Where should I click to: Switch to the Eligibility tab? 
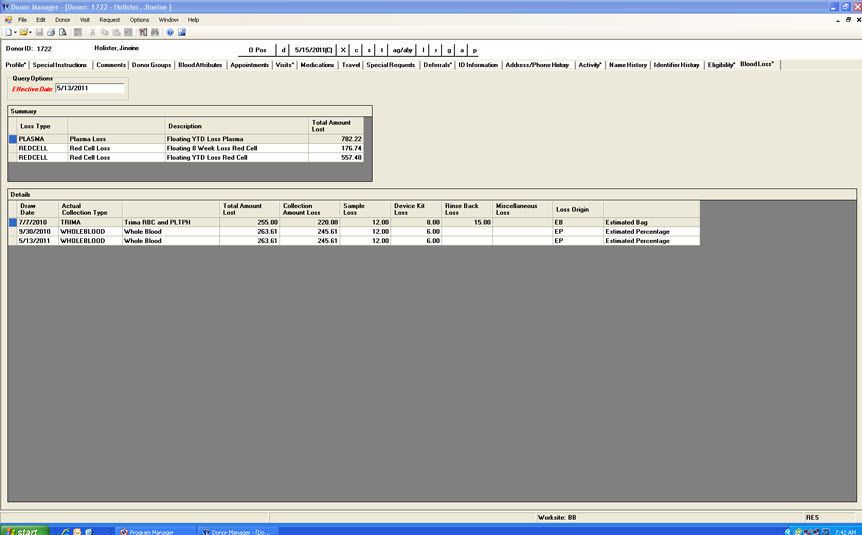721,65
